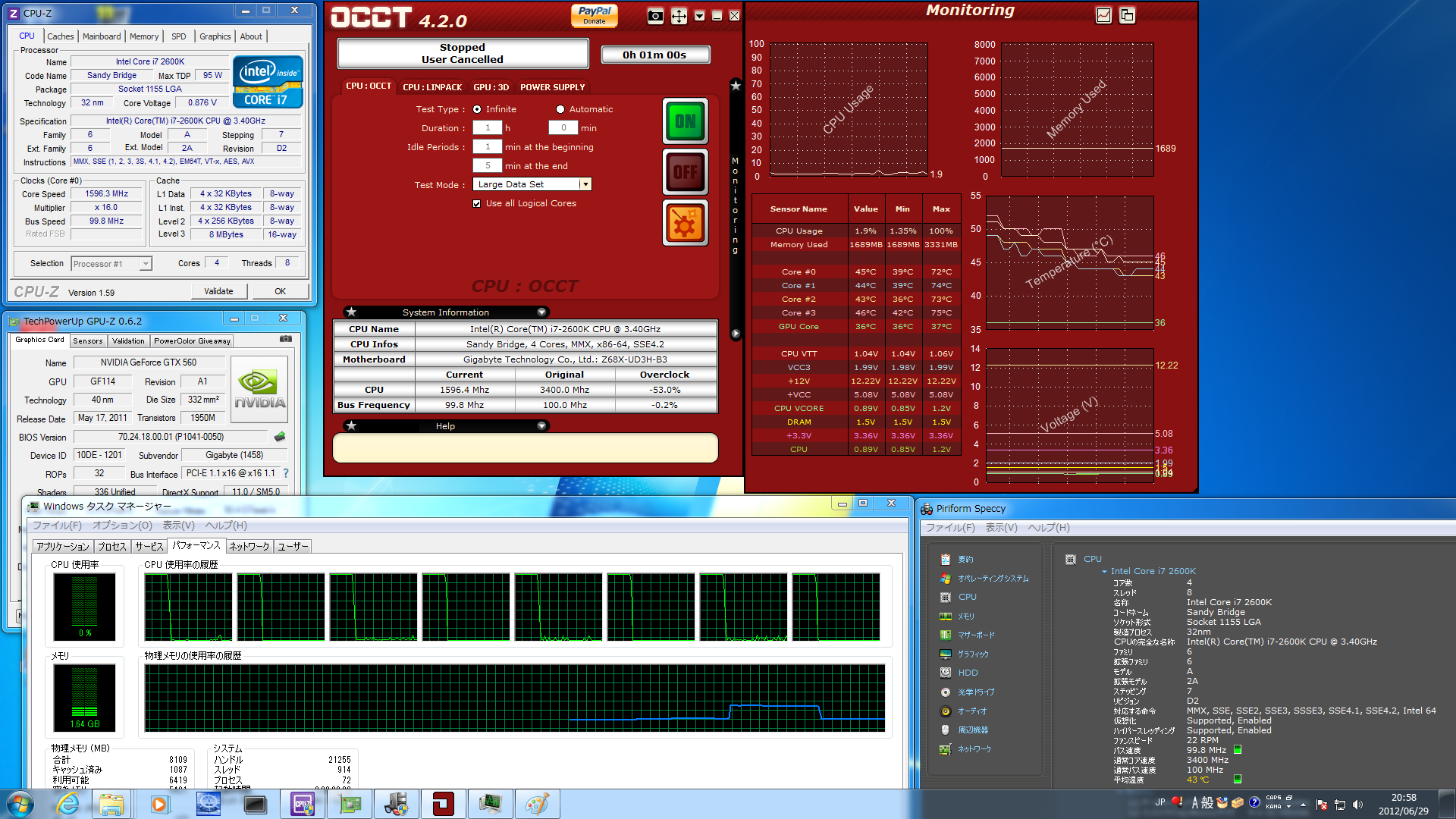Image resolution: width=1456 pixels, height=819 pixels.
Task: Select the Automatic test type radio
Action: point(560,109)
